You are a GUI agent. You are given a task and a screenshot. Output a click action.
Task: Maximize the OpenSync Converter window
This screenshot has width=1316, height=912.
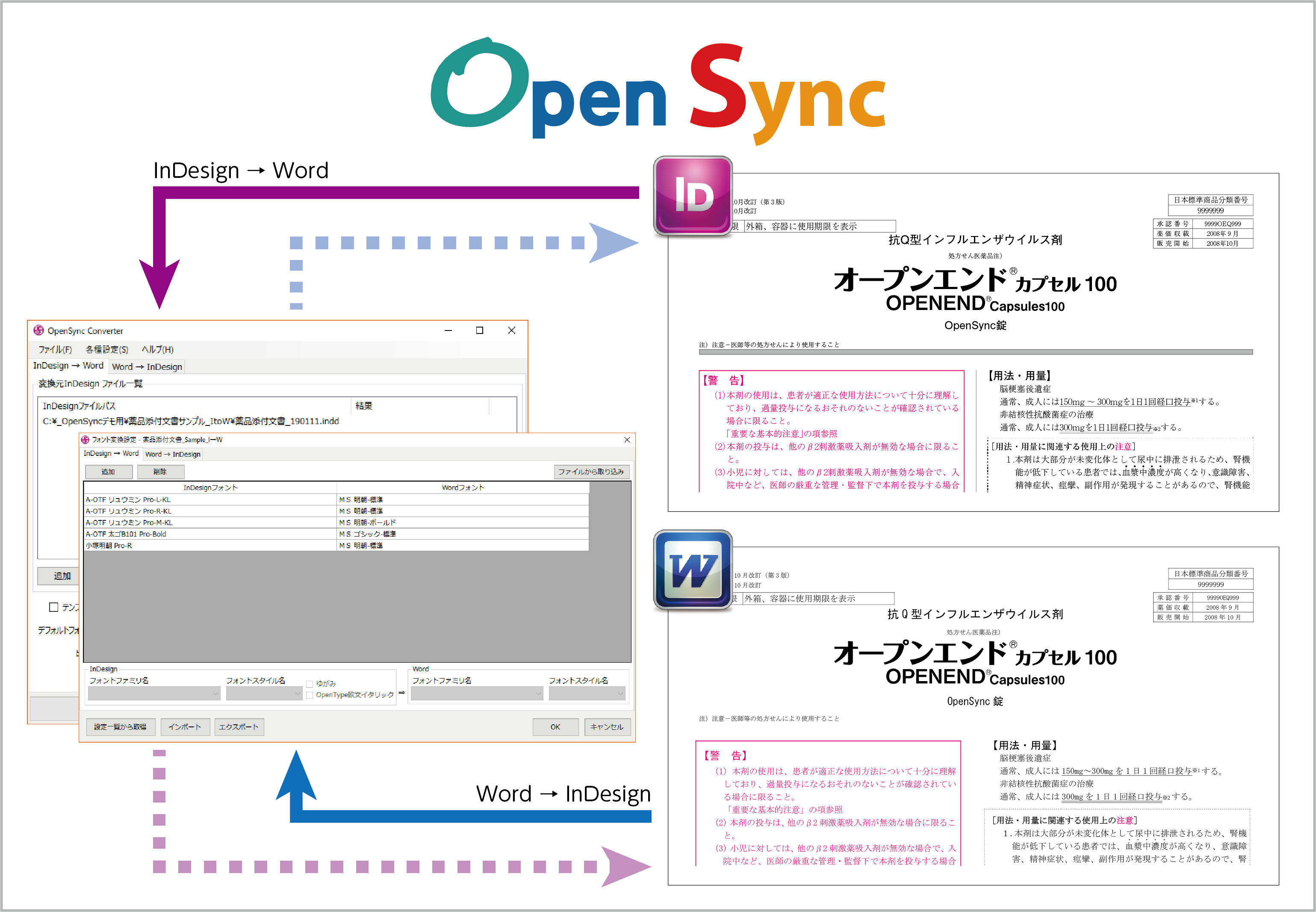(479, 330)
